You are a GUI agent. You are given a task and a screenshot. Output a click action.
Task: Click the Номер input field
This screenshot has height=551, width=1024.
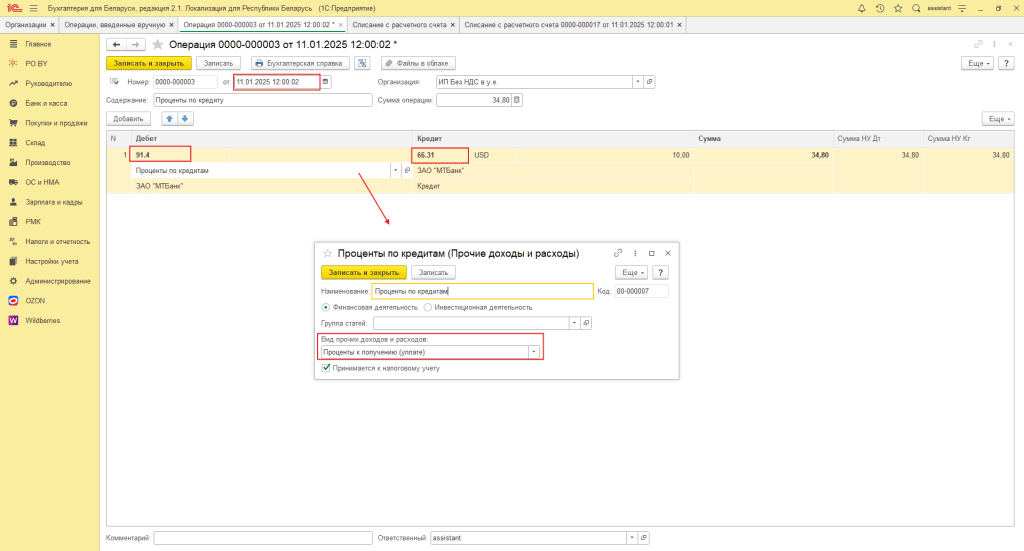pyautogui.click(x=185, y=82)
